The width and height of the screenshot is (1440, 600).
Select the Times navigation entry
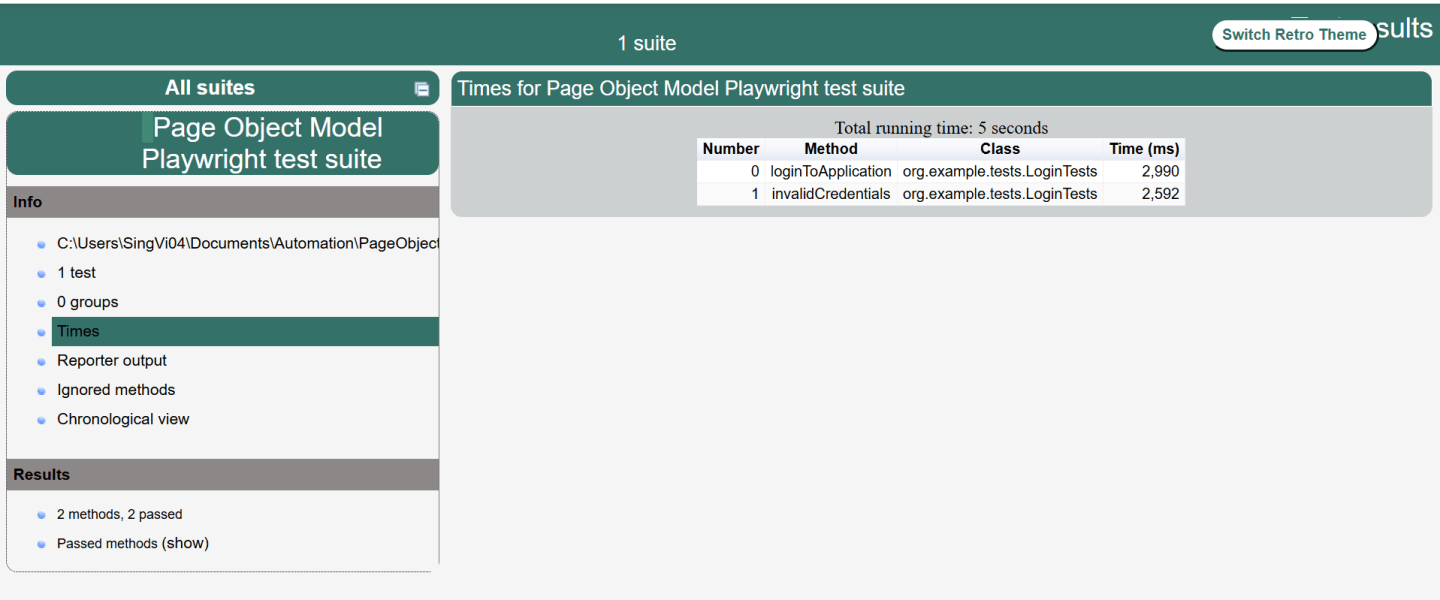[77, 331]
